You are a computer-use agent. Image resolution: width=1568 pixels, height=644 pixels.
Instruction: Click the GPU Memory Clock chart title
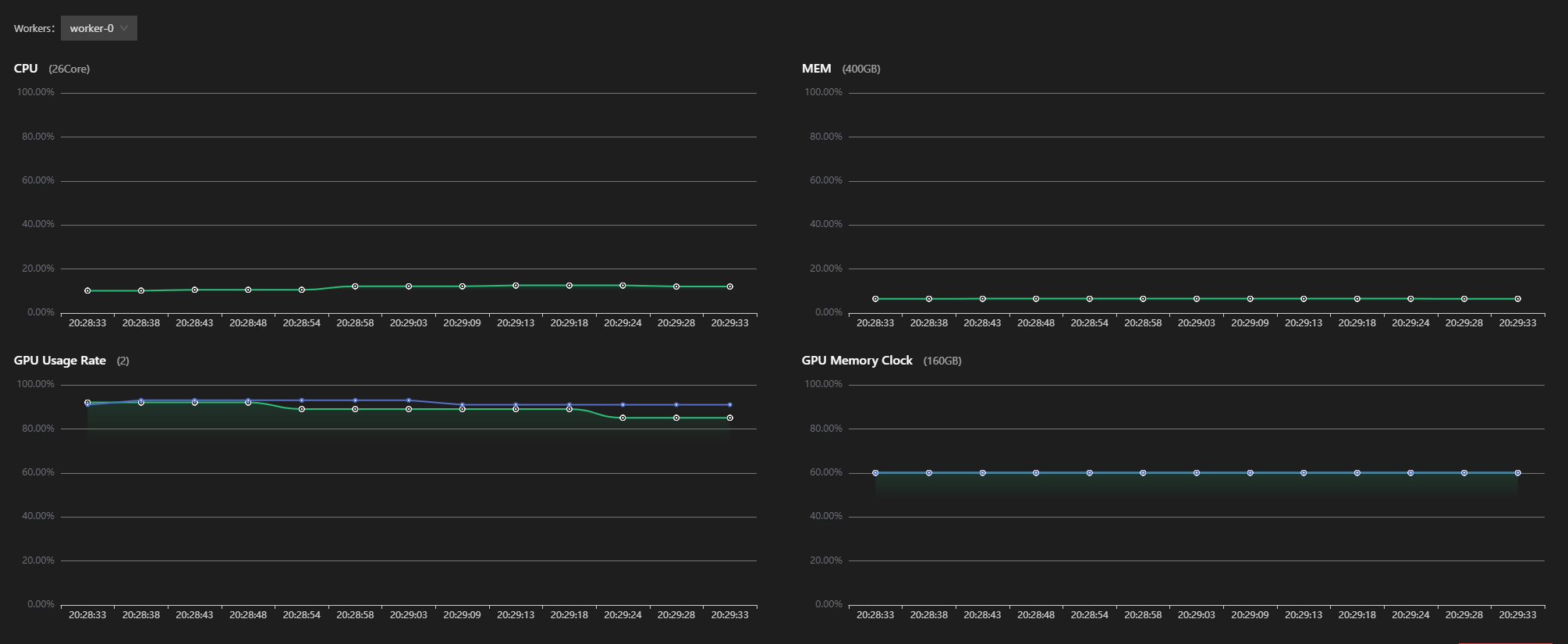tap(857, 361)
